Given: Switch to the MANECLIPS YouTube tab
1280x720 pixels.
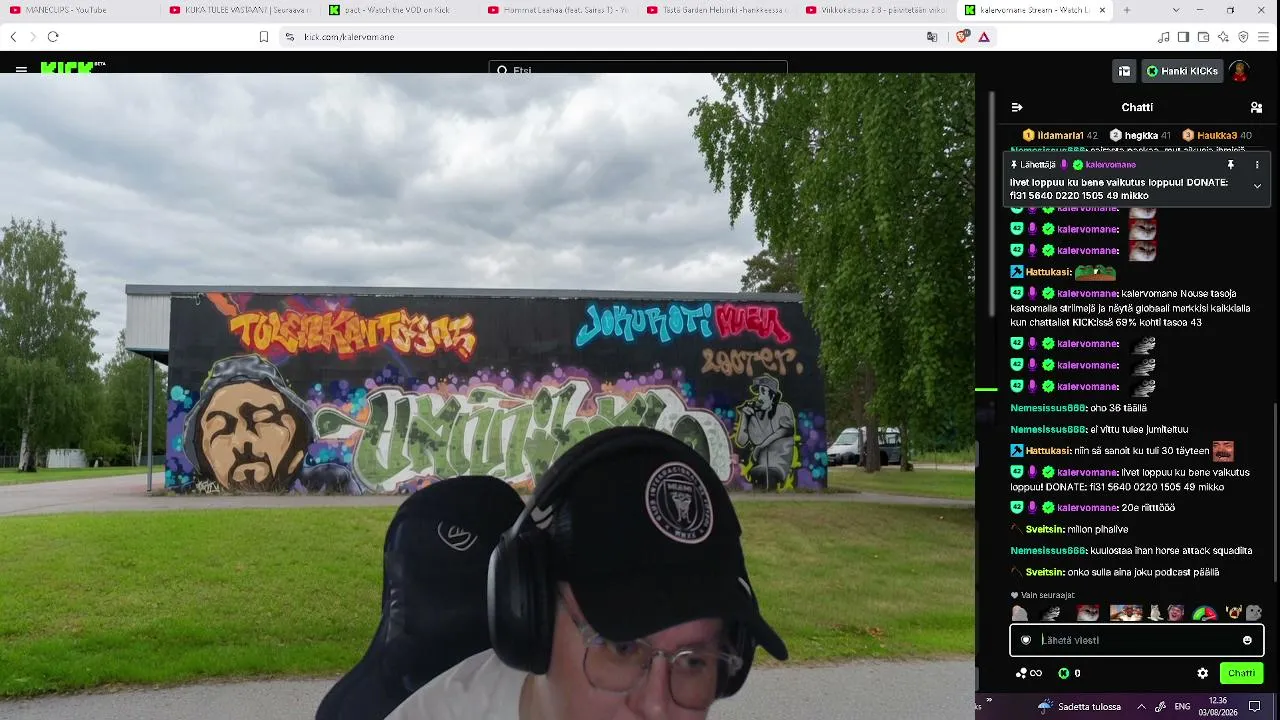Looking at the screenshot, I should (78, 10).
